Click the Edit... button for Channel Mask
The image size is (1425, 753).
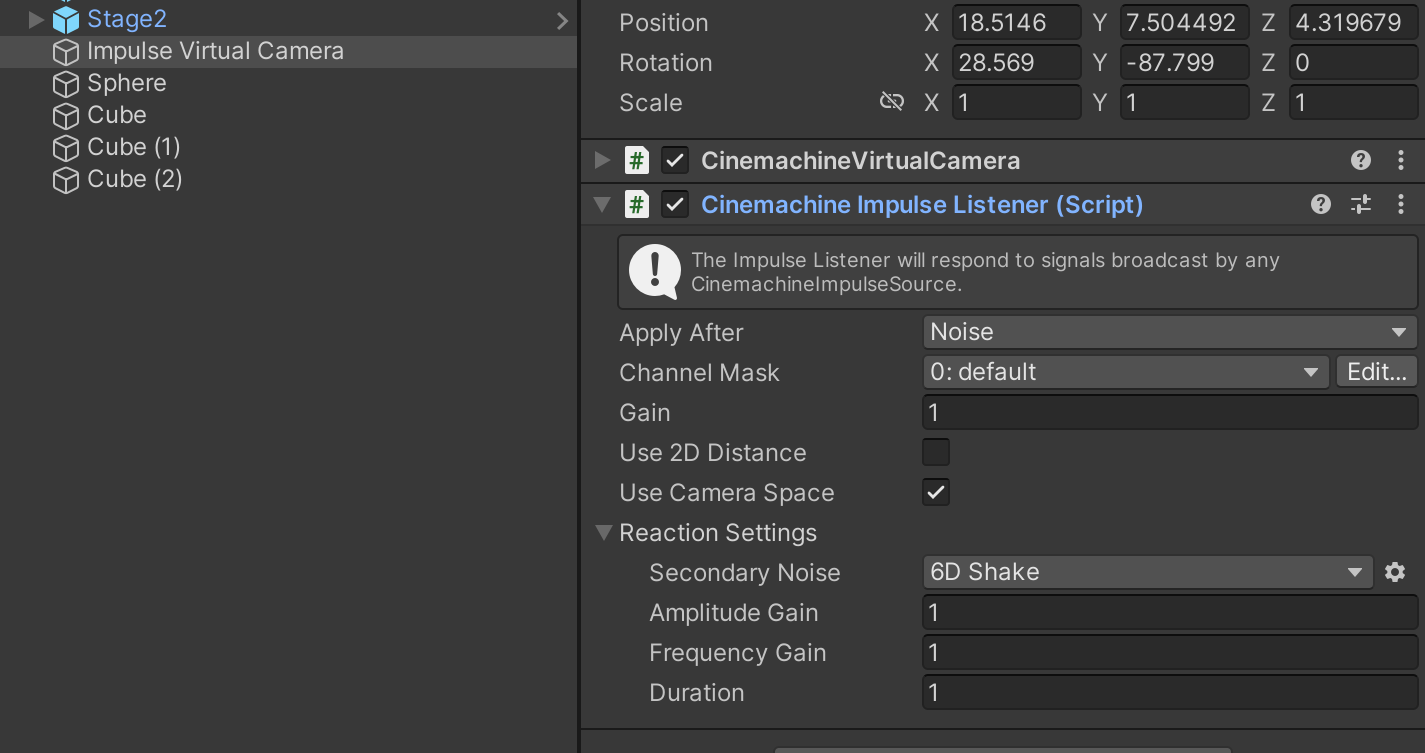click(x=1377, y=372)
